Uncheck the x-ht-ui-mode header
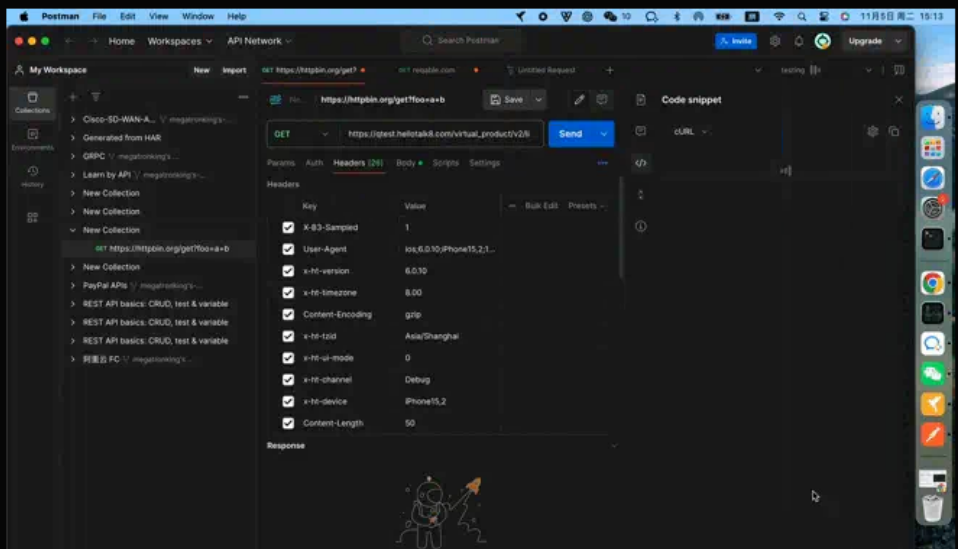Screen dimensions: 958x549 click(x=288, y=358)
